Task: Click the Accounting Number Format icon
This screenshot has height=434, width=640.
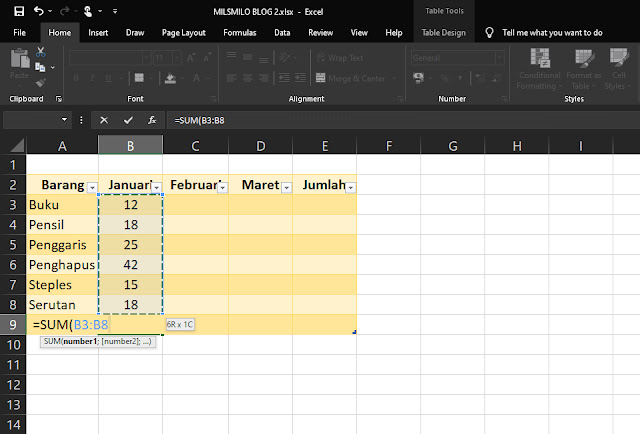Action: (418, 78)
